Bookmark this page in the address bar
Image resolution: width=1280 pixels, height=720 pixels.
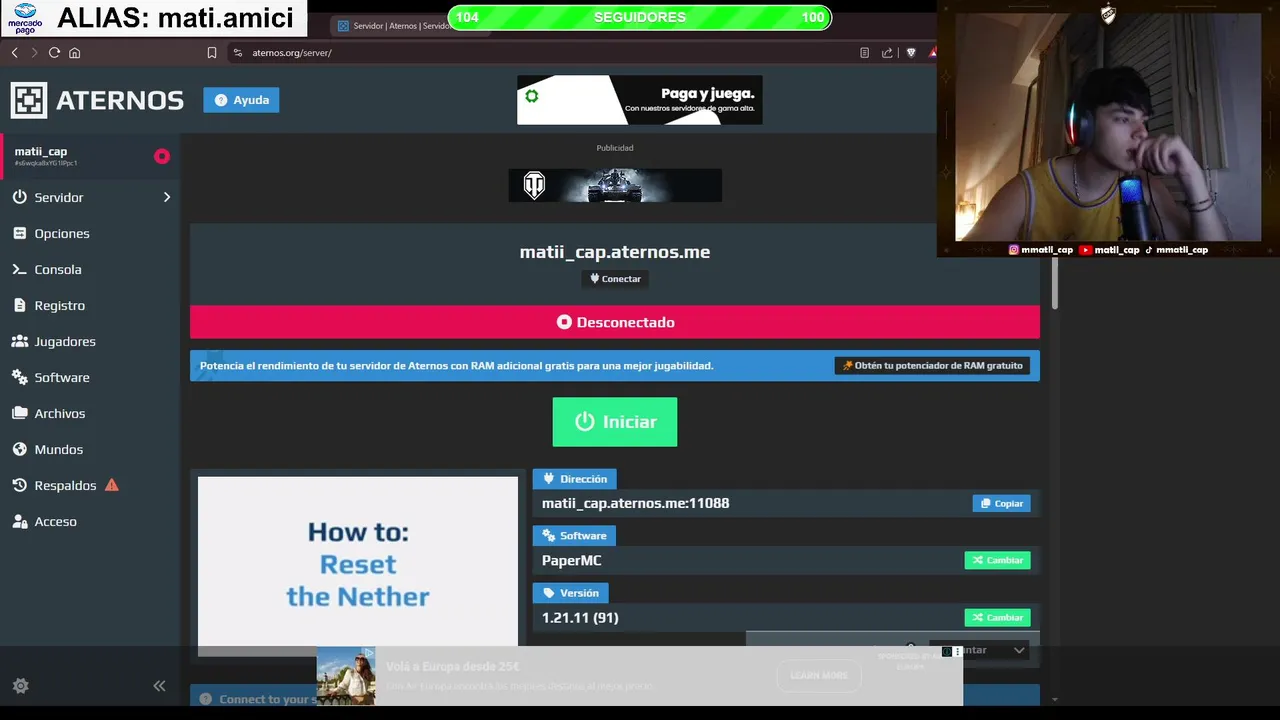point(212,53)
